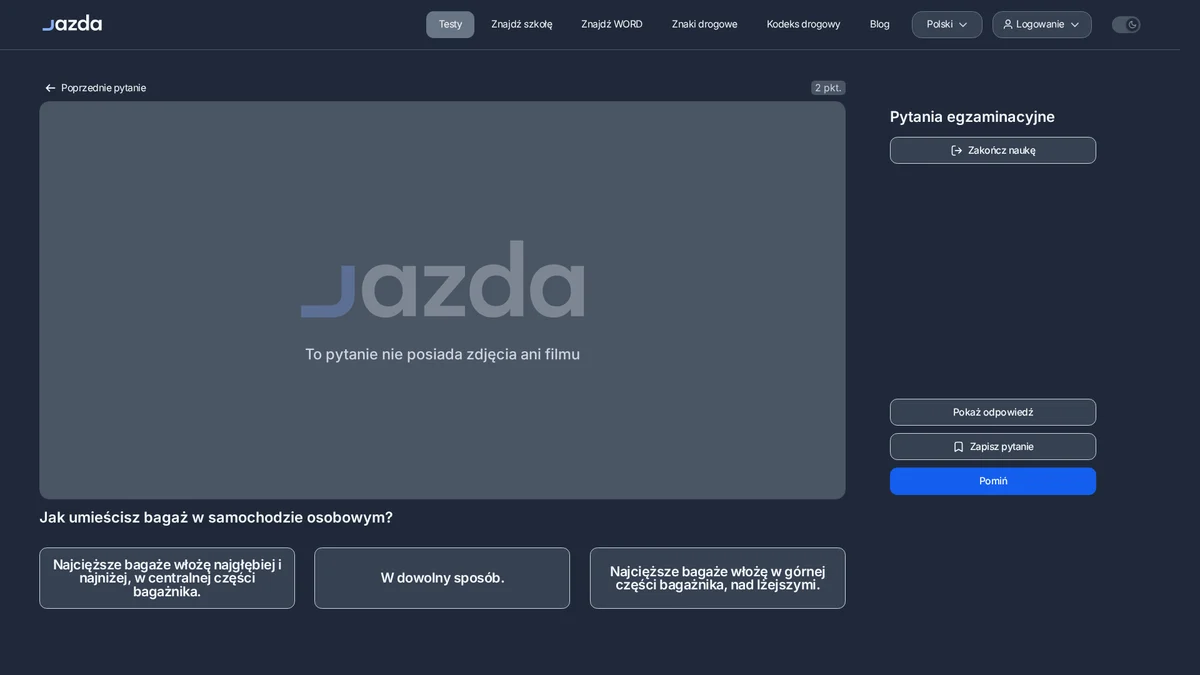This screenshot has height=675, width=1200.
Task: Click the Pokaż odpowiedź button
Action: point(993,412)
